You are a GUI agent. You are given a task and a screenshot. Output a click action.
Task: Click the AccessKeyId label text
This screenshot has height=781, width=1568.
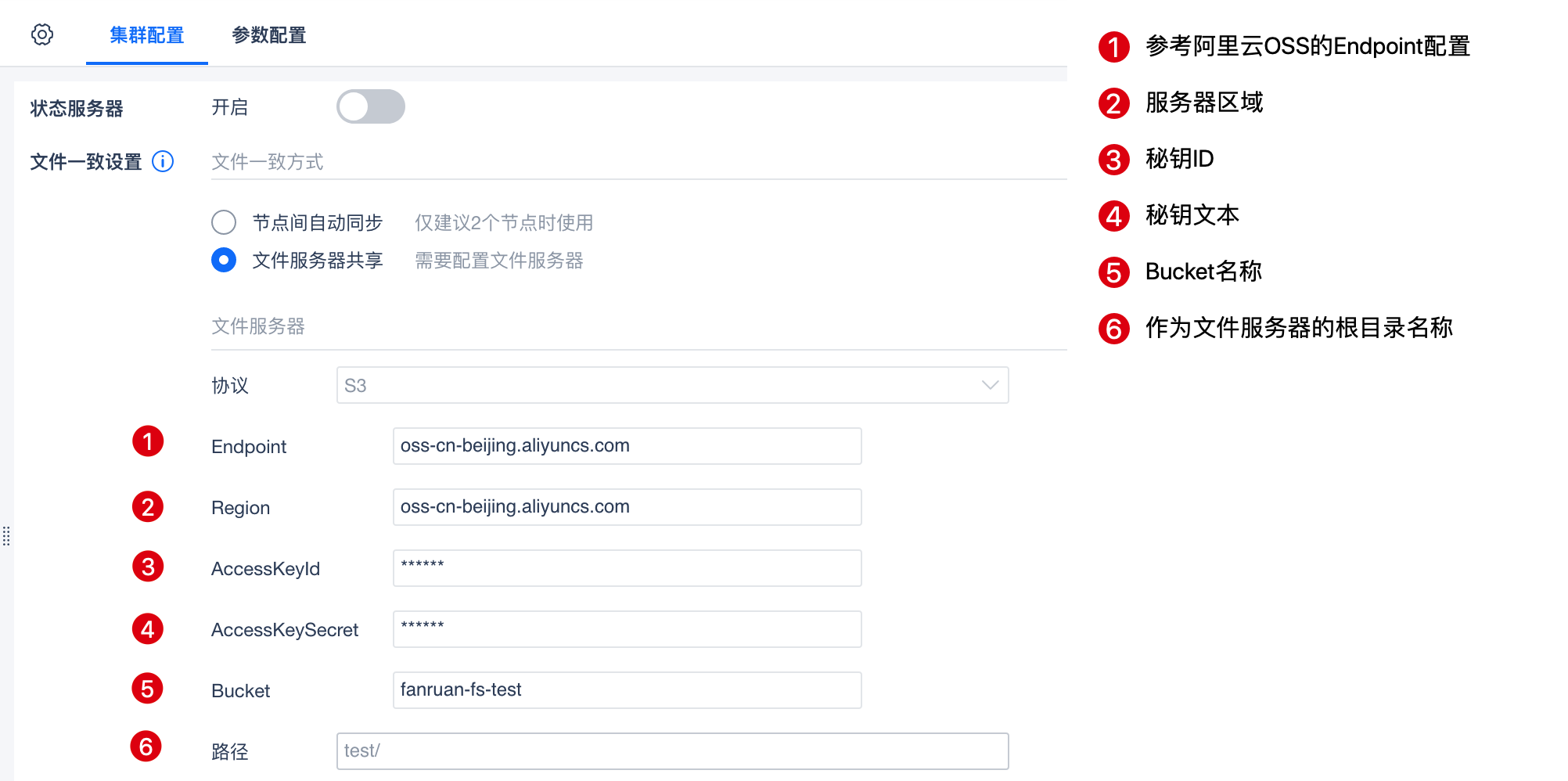[x=265, y=569]
